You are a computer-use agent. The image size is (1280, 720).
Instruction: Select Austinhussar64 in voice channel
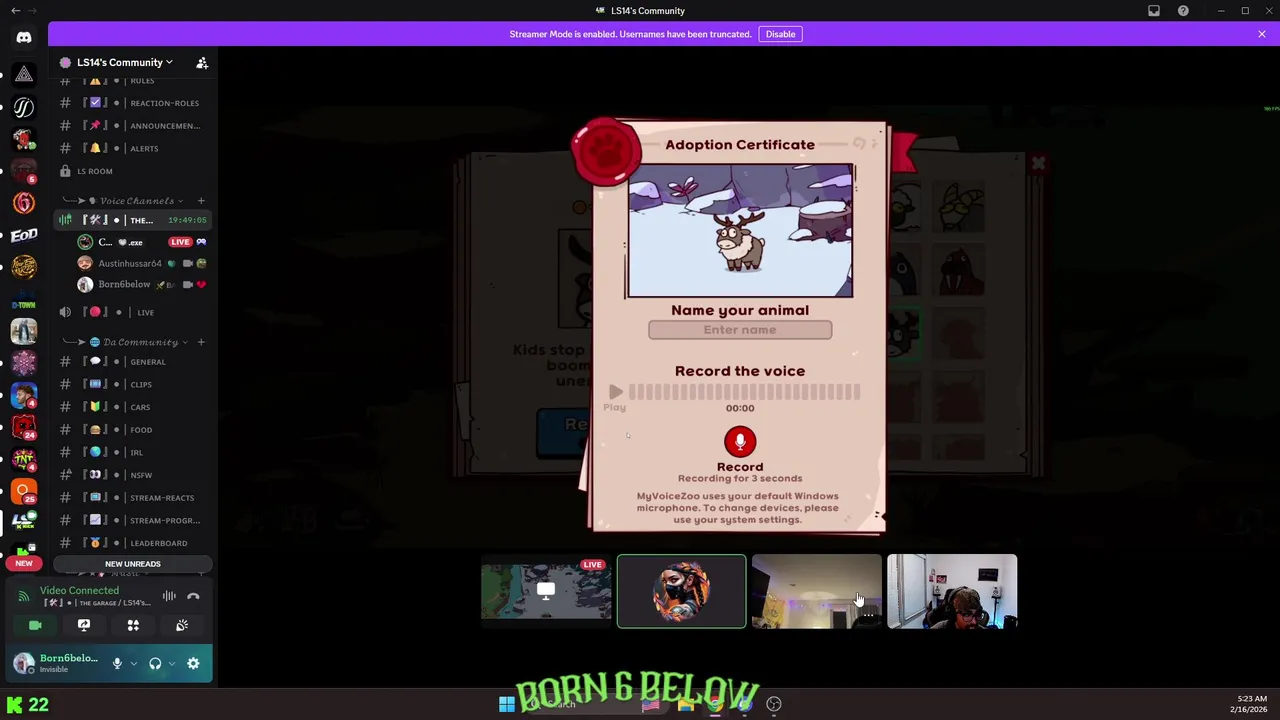coord(142,263)
